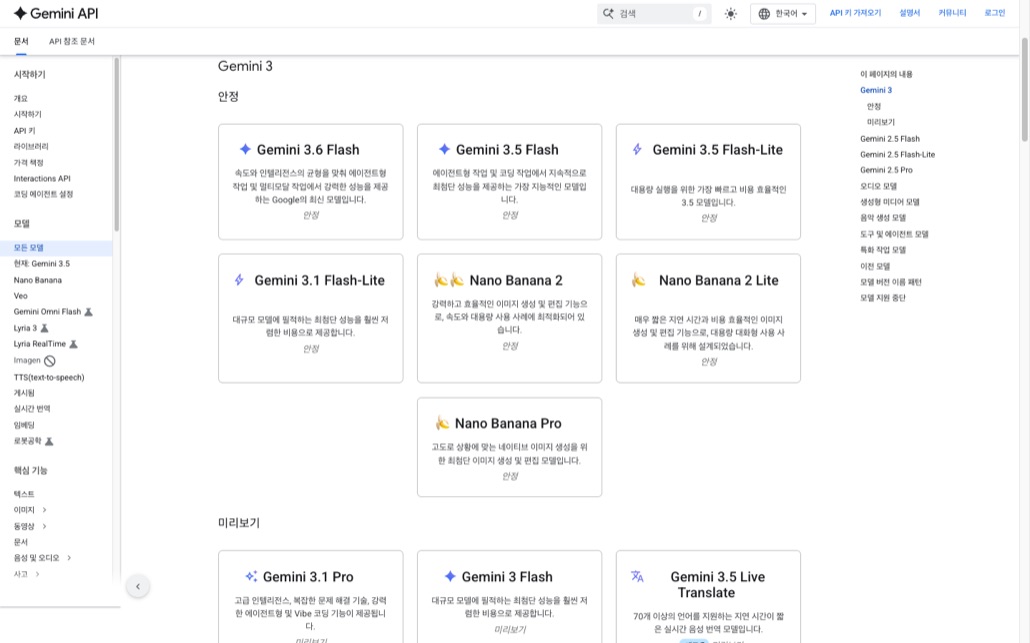
Task: Switch to the 문서 tab
Action: [x=21, y=41]
